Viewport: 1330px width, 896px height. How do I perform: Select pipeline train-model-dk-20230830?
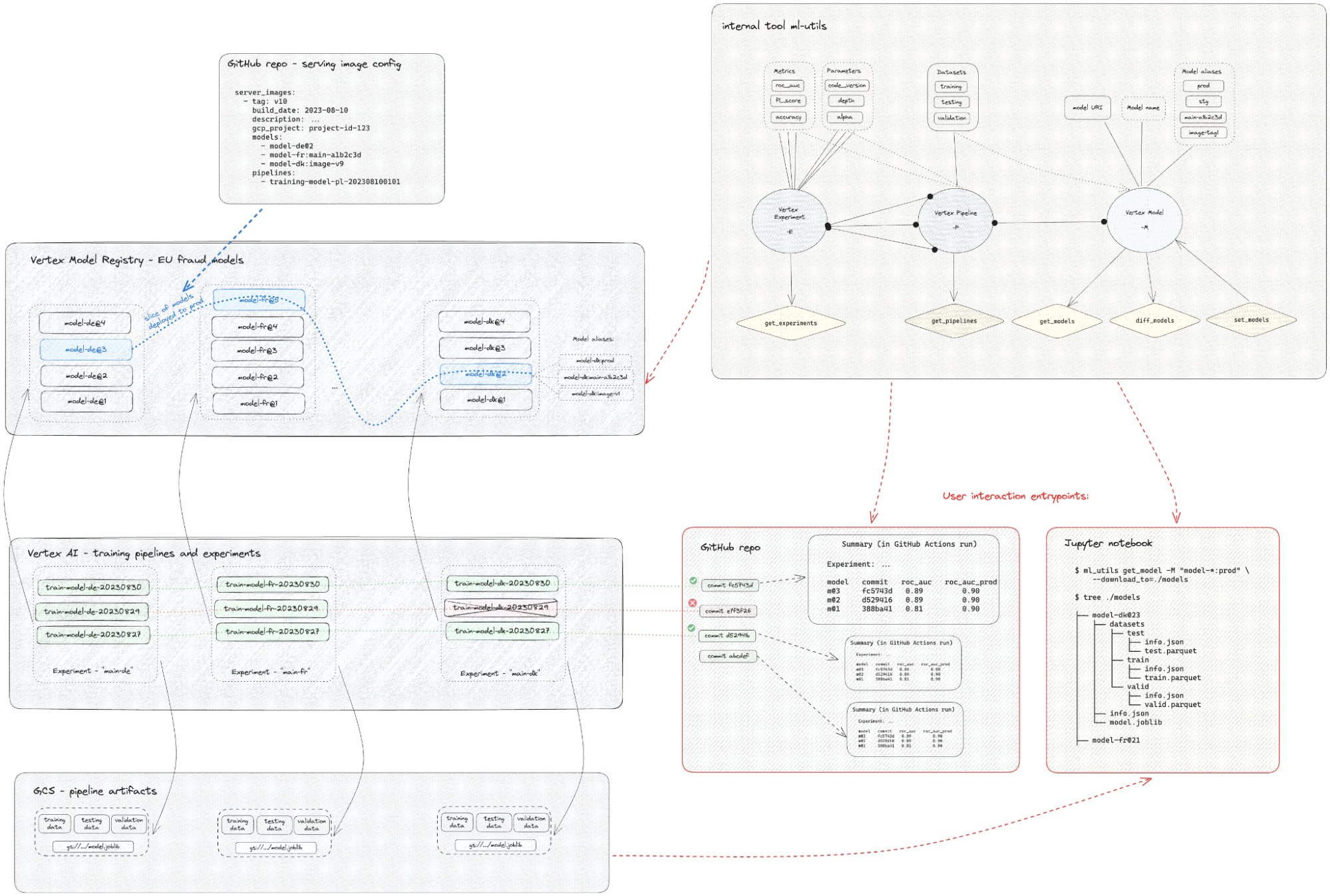502,583
